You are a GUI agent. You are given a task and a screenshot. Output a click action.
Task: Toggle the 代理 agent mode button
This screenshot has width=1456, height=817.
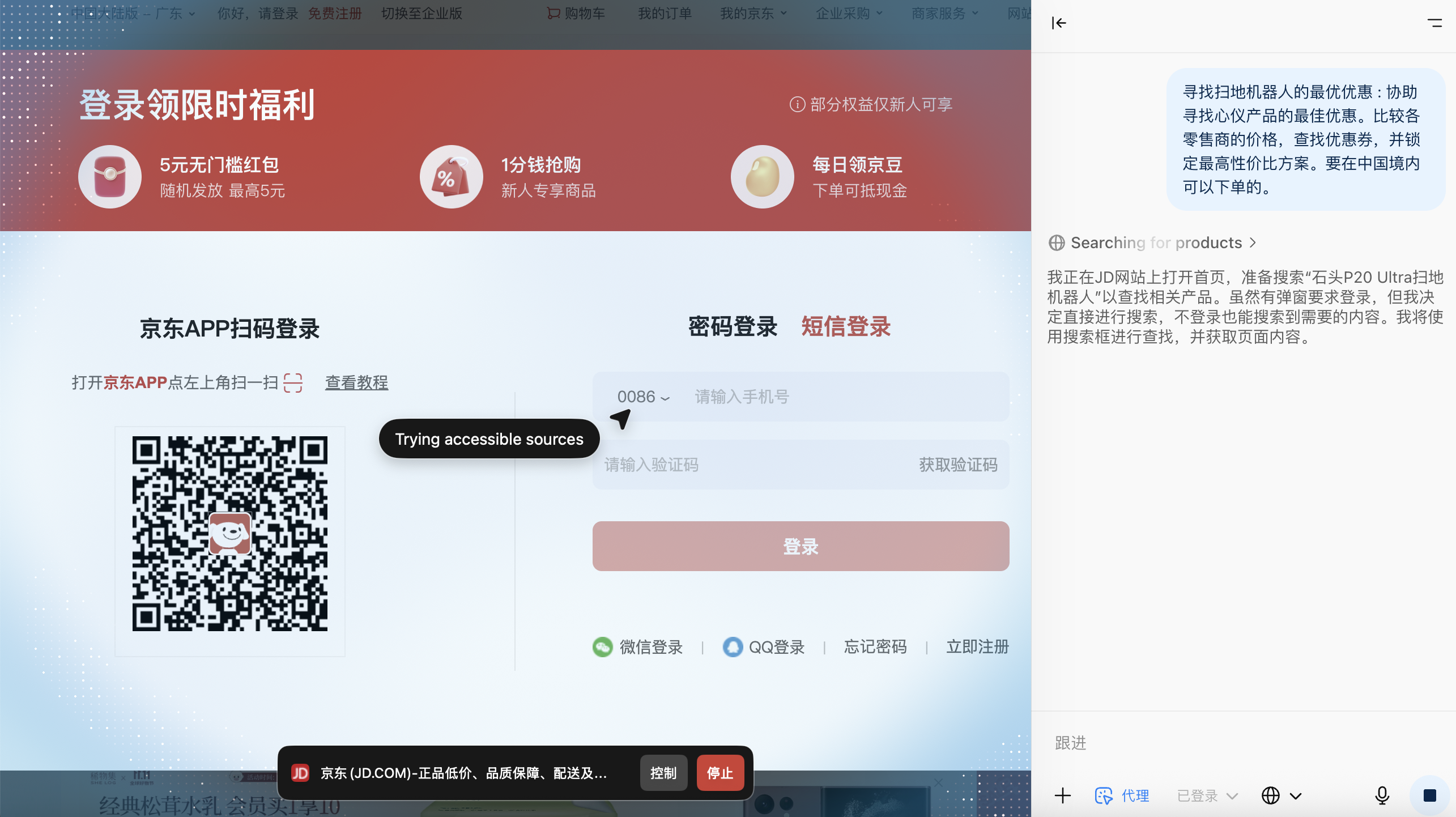(1123, 795)
